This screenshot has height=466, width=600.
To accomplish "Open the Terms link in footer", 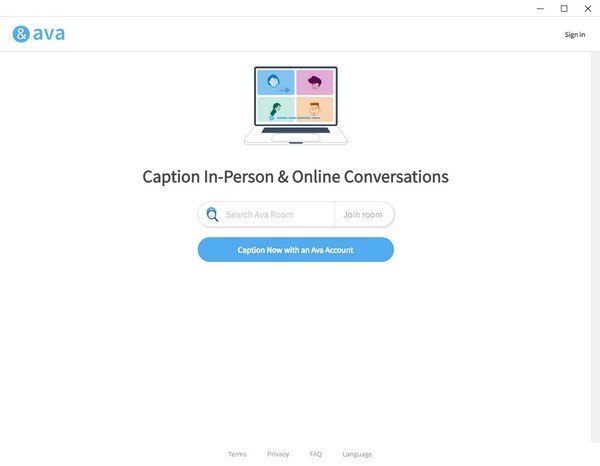I will pyautogui.click(x=237, y=454).
